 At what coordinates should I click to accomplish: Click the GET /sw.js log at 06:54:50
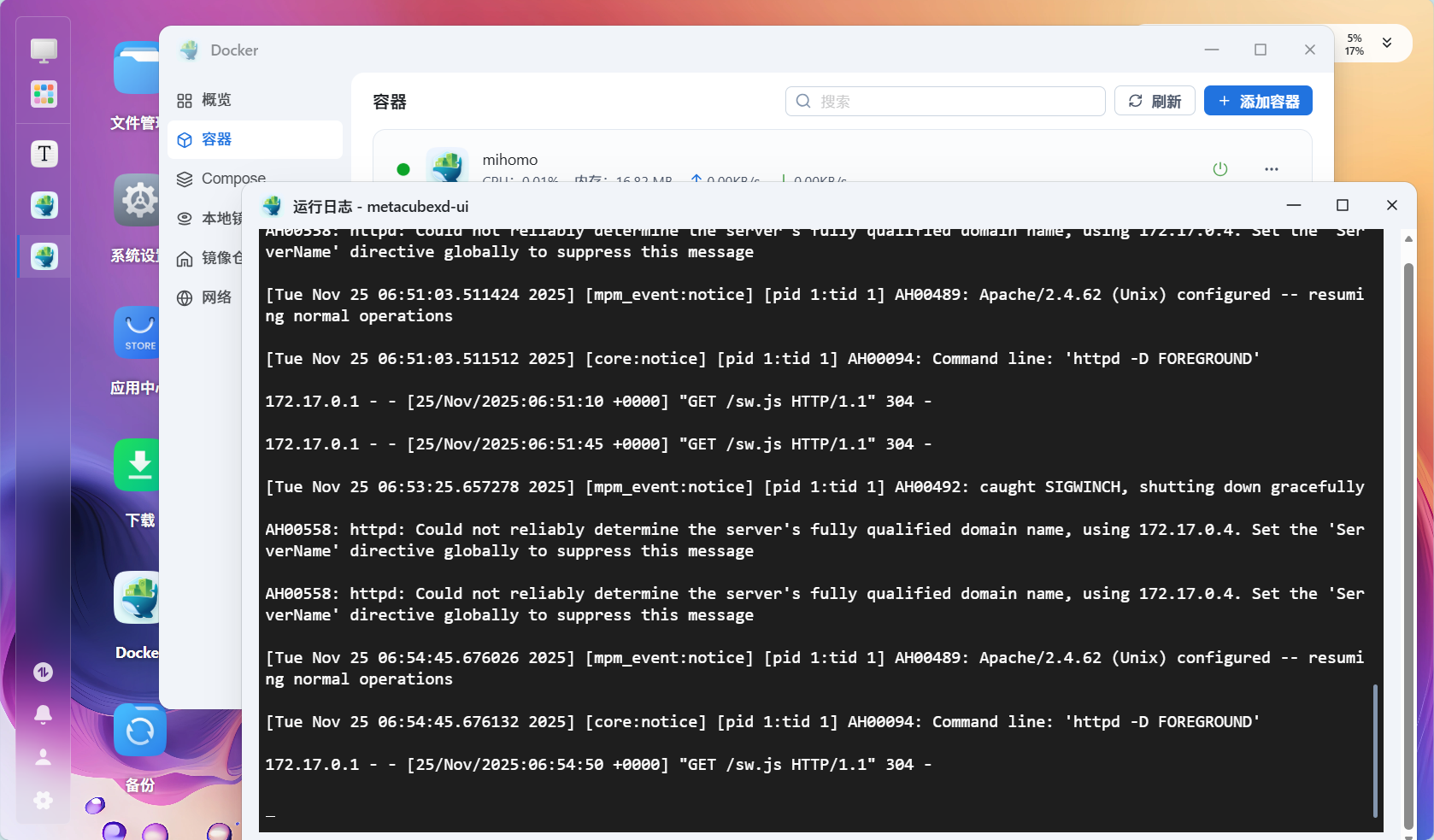click(x=598, y=765)
